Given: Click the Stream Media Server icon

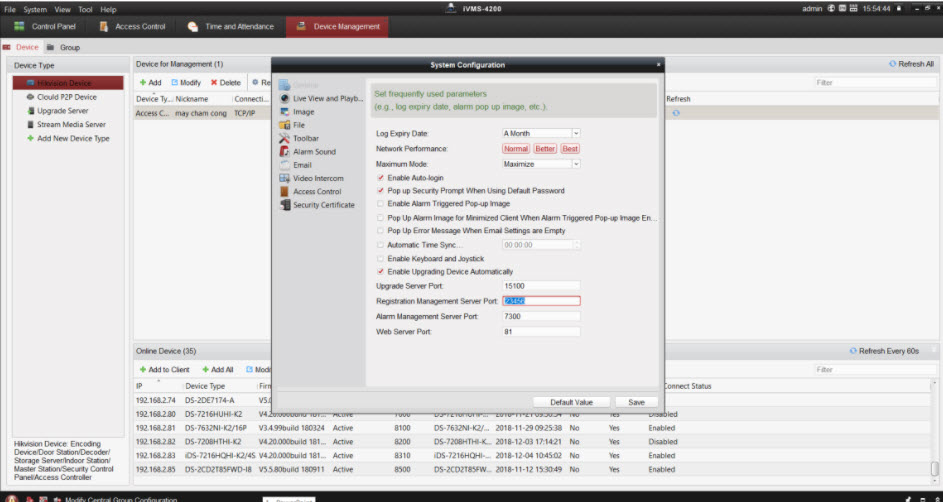Looking at the screenshot, I should 30,125.
